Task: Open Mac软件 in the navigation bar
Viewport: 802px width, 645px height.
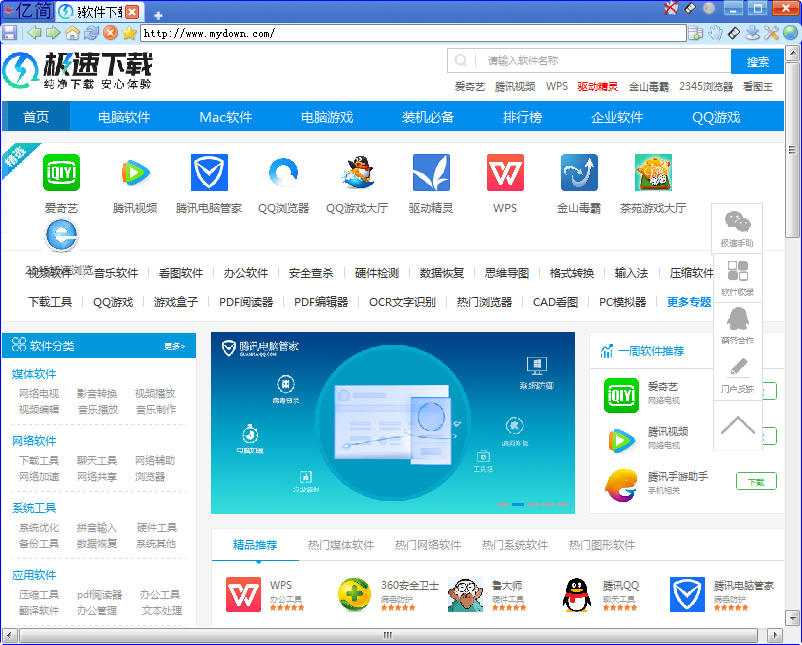Action: [226, 117]
